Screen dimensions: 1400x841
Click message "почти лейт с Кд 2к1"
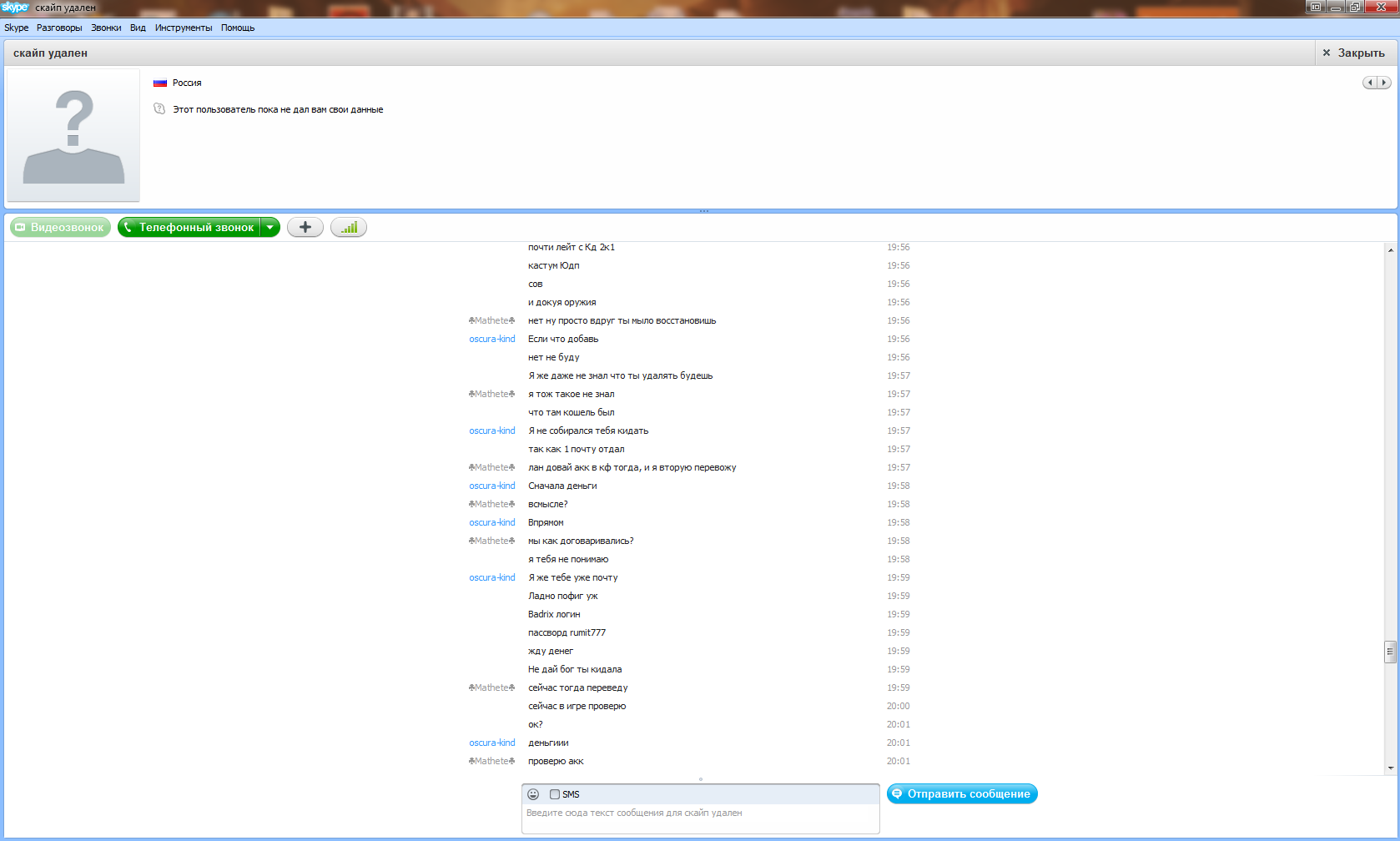tap(572, 247)
